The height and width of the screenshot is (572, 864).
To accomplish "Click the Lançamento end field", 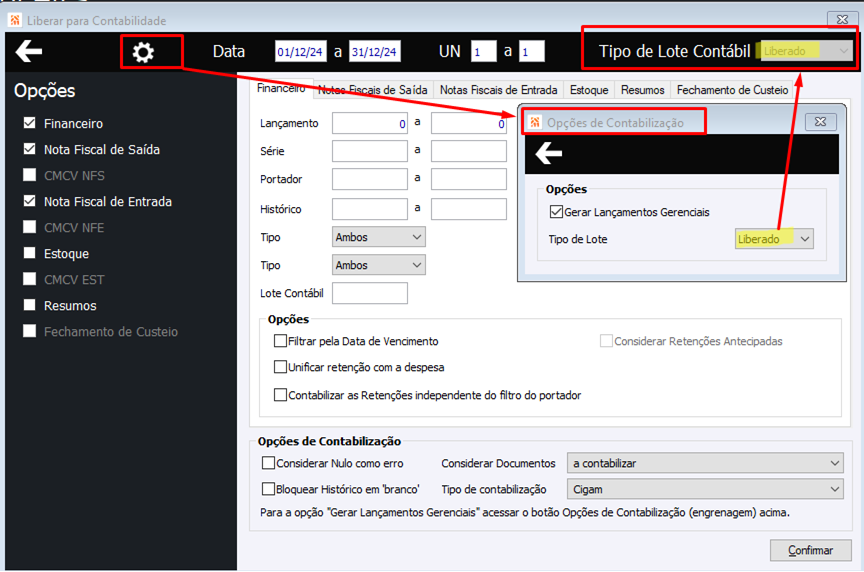I will [469, 123].
